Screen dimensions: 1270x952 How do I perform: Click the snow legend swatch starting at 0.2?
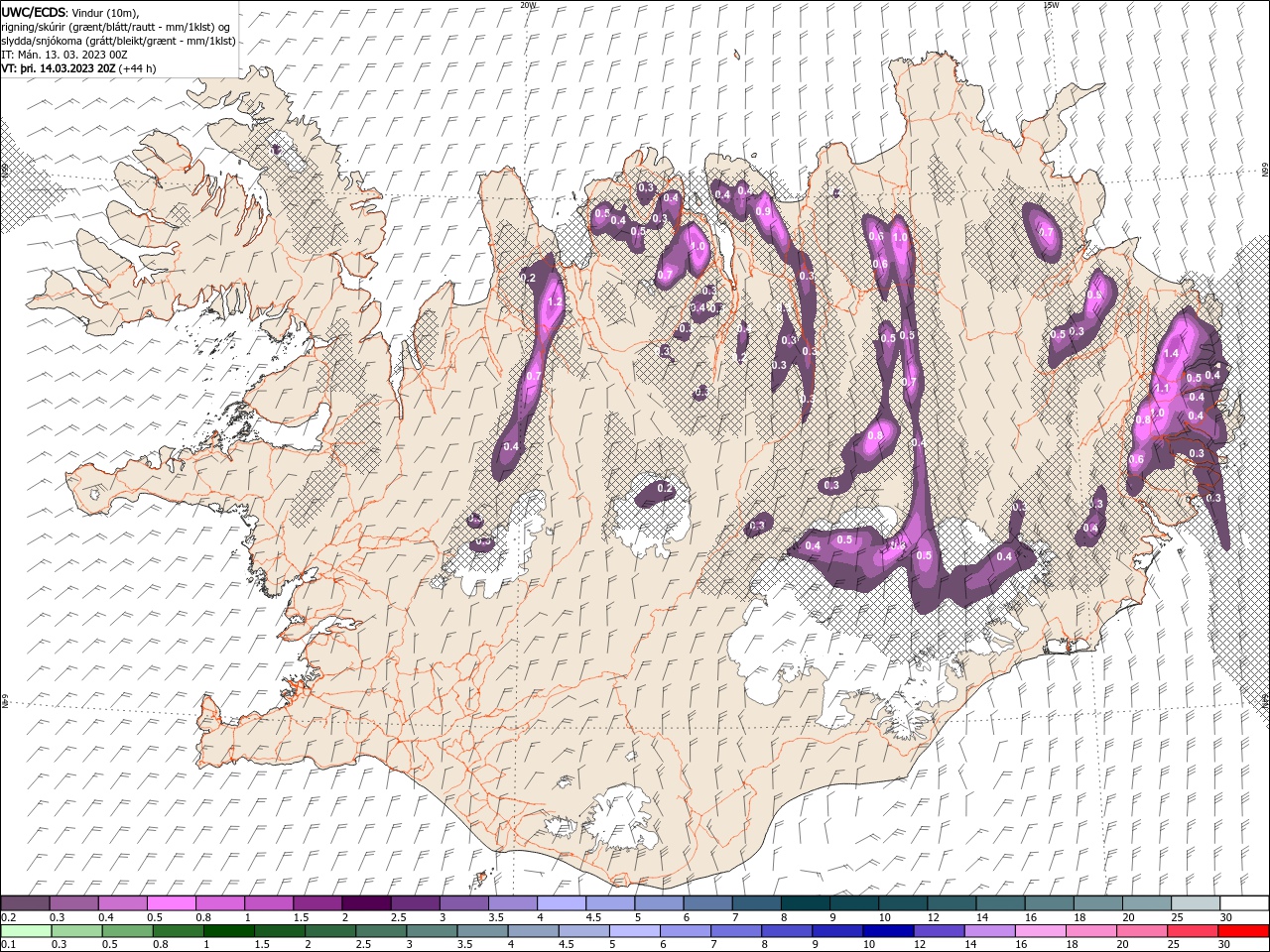(25, 903)
